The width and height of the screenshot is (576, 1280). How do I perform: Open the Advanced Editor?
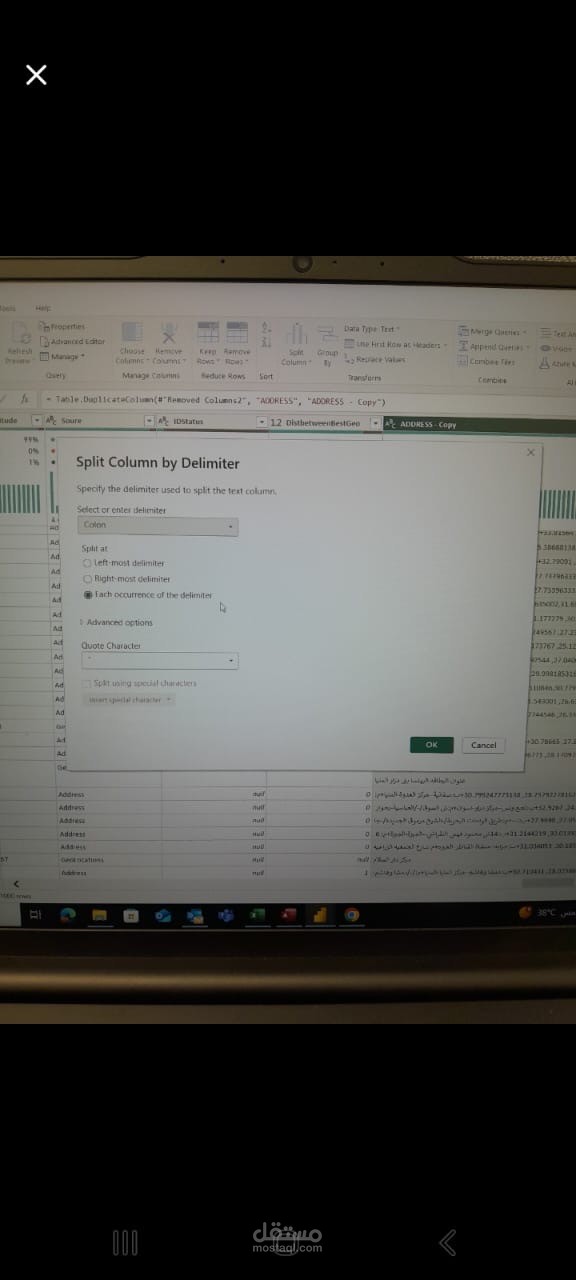pyautogui.click(x=71, y=341)
